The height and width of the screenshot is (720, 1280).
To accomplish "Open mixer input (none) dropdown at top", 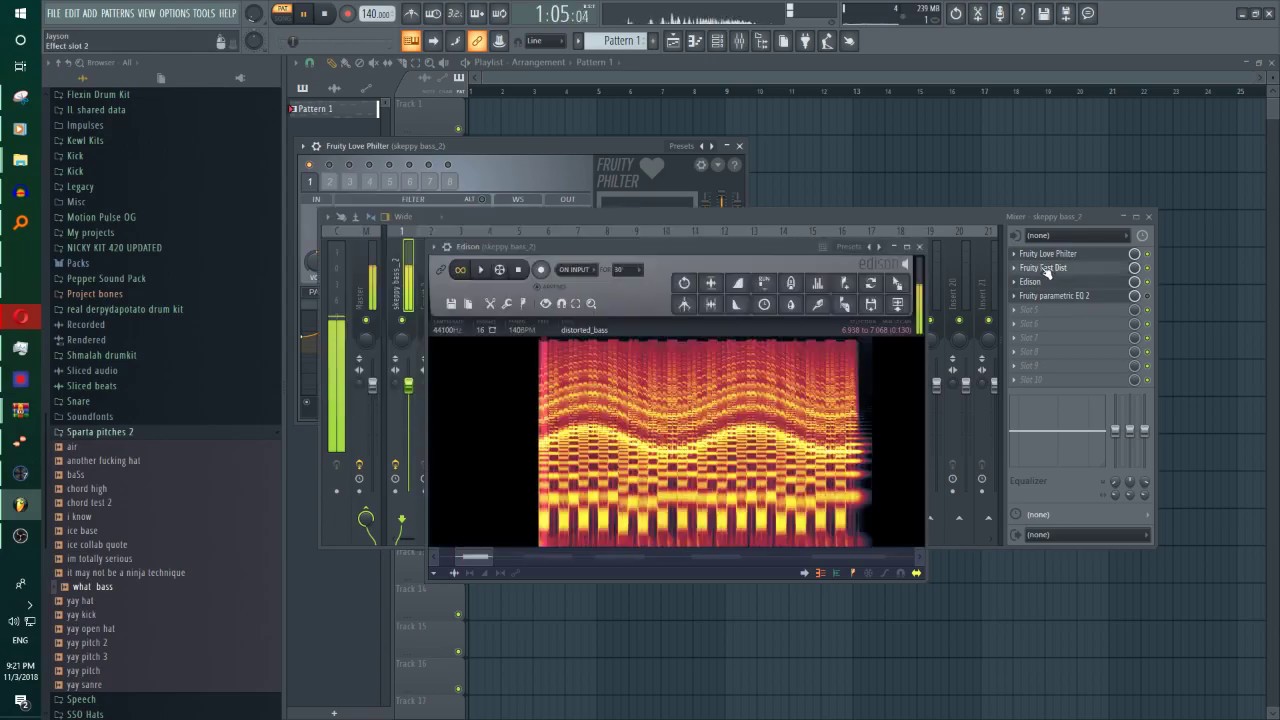I will [1076, 235].
